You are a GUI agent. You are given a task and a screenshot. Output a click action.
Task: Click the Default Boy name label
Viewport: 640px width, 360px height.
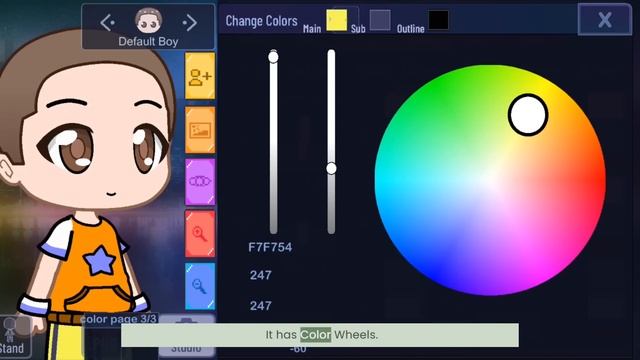[x=148, y=42]
